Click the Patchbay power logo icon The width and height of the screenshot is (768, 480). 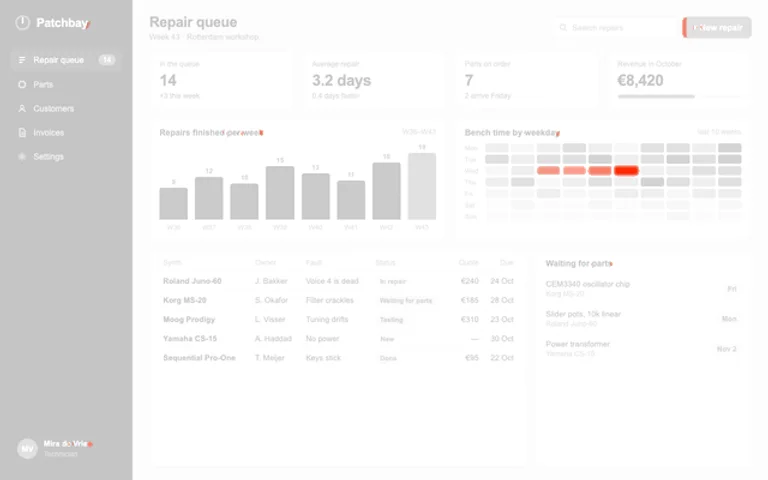[x=23, y=23]
